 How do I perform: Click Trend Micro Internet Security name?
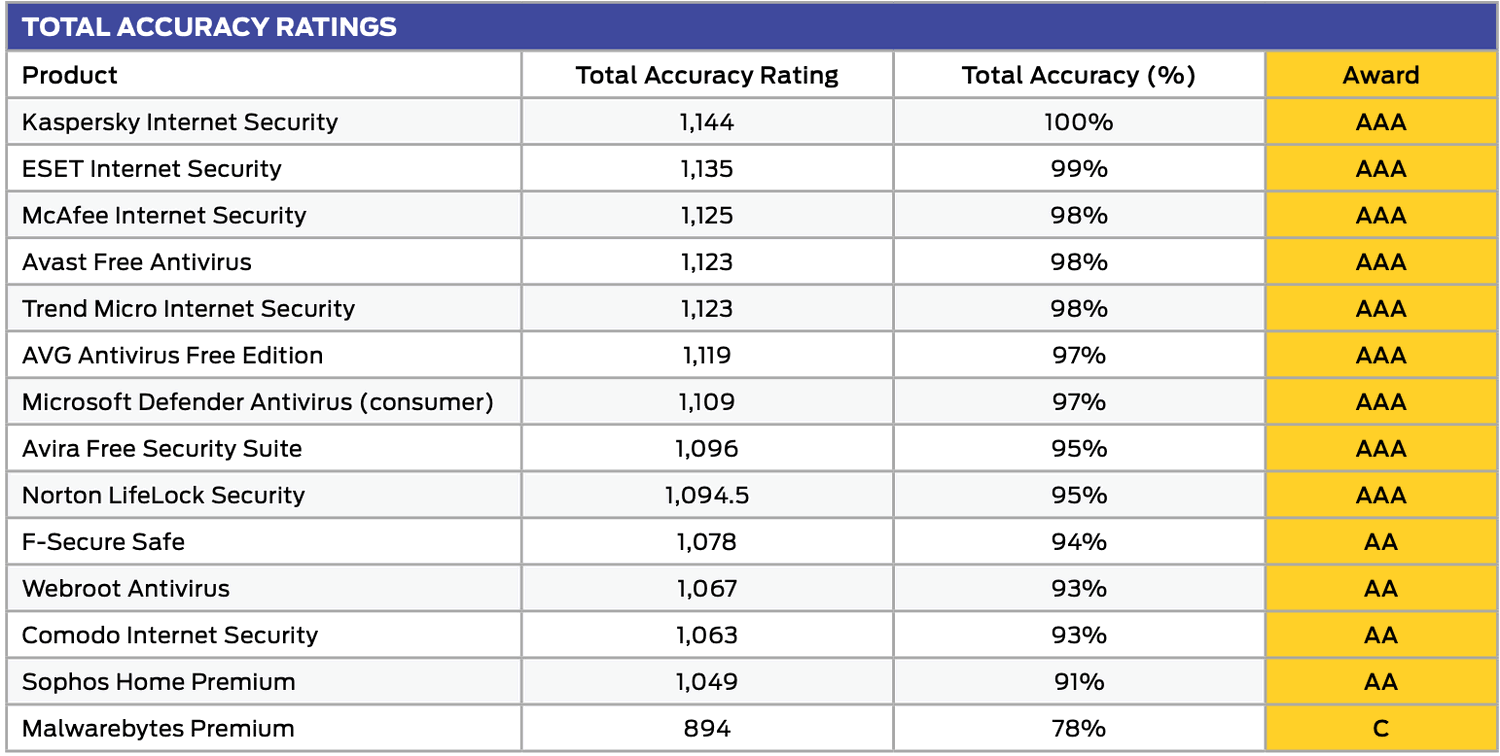point(188,309)
